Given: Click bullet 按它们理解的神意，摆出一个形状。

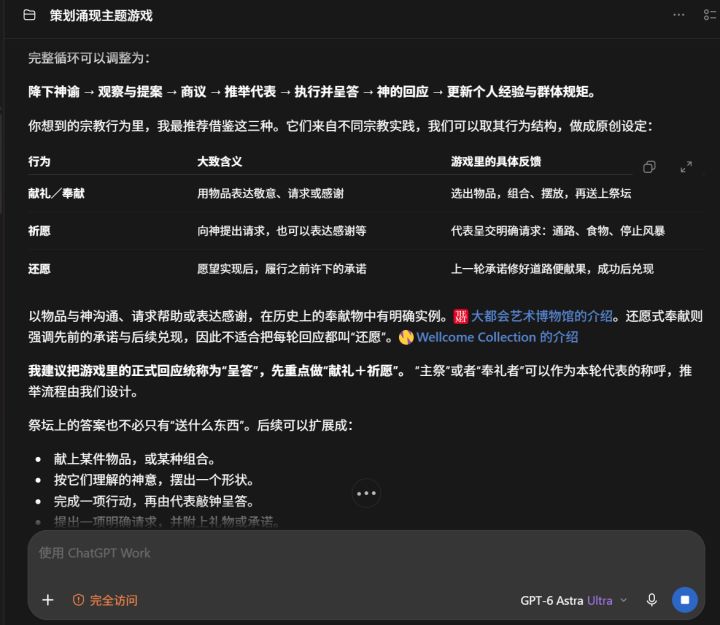Looking at the screenshot, I should [x=153, y=480].
